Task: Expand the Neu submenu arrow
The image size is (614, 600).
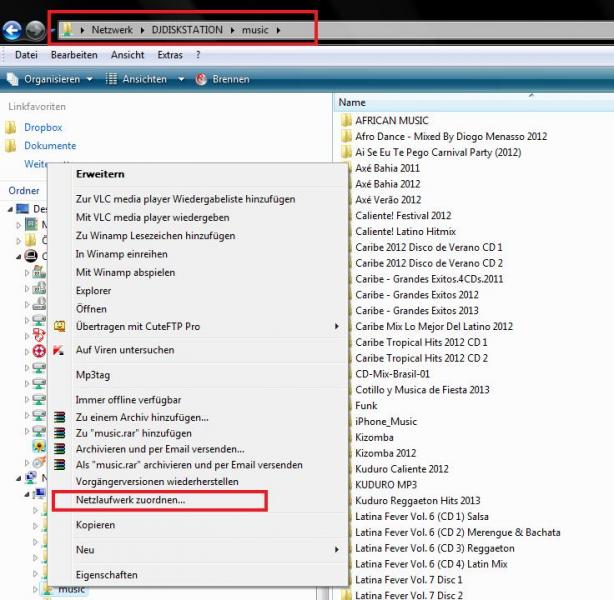Action: [337, 550]
